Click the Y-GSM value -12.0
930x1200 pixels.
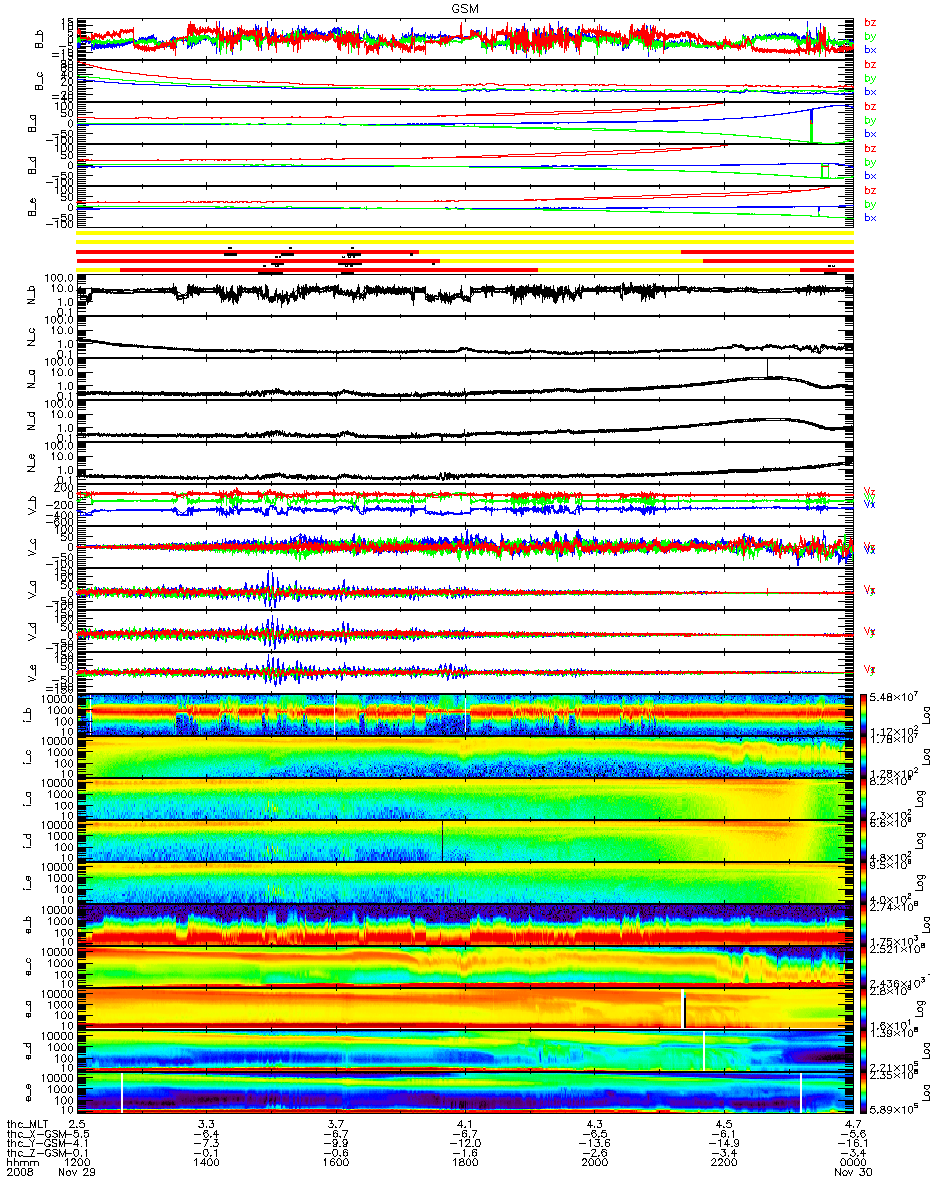tap(463, 1145)
